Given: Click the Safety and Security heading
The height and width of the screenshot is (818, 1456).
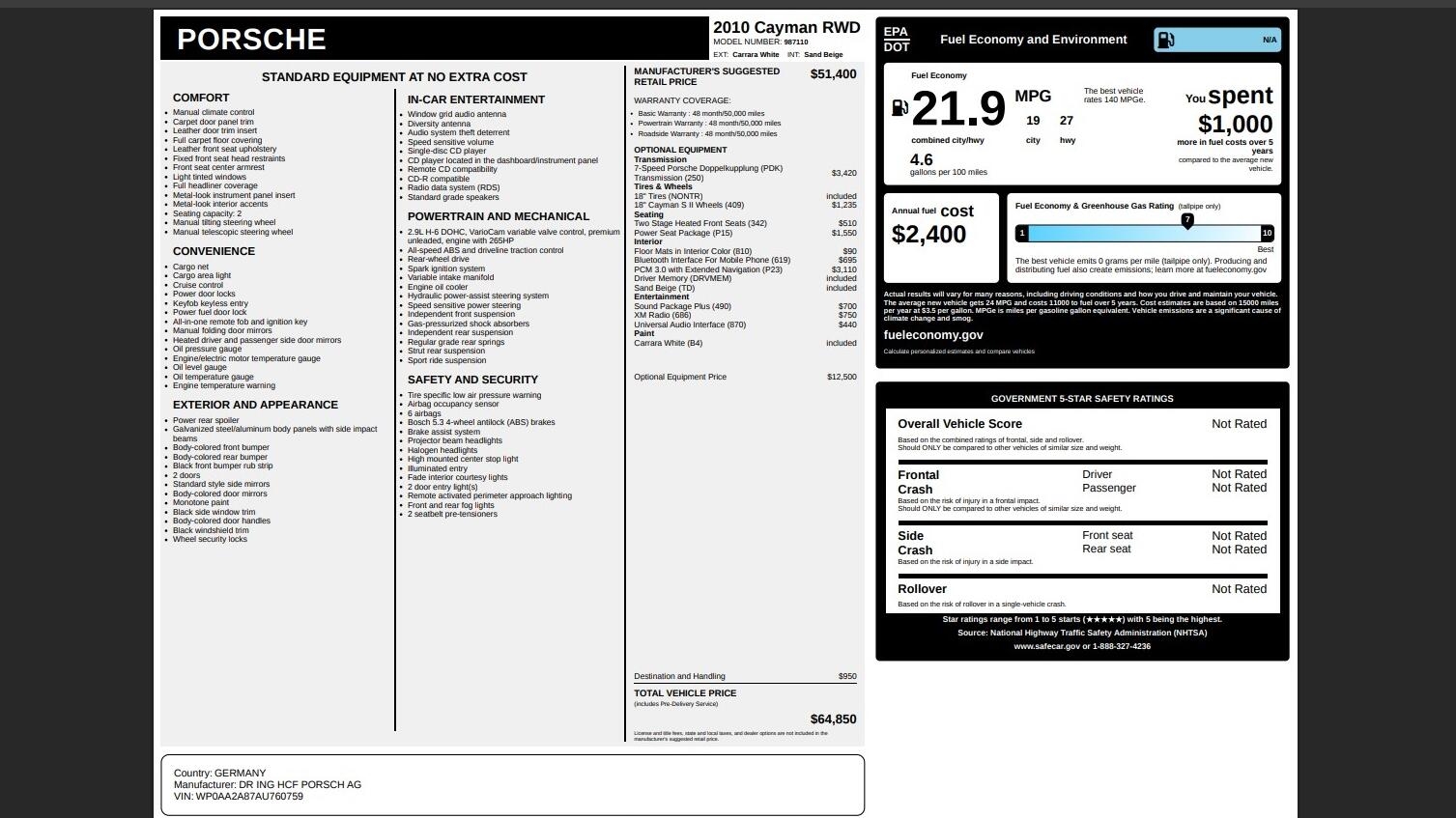Looking at the screenshot, I should 472,380.
